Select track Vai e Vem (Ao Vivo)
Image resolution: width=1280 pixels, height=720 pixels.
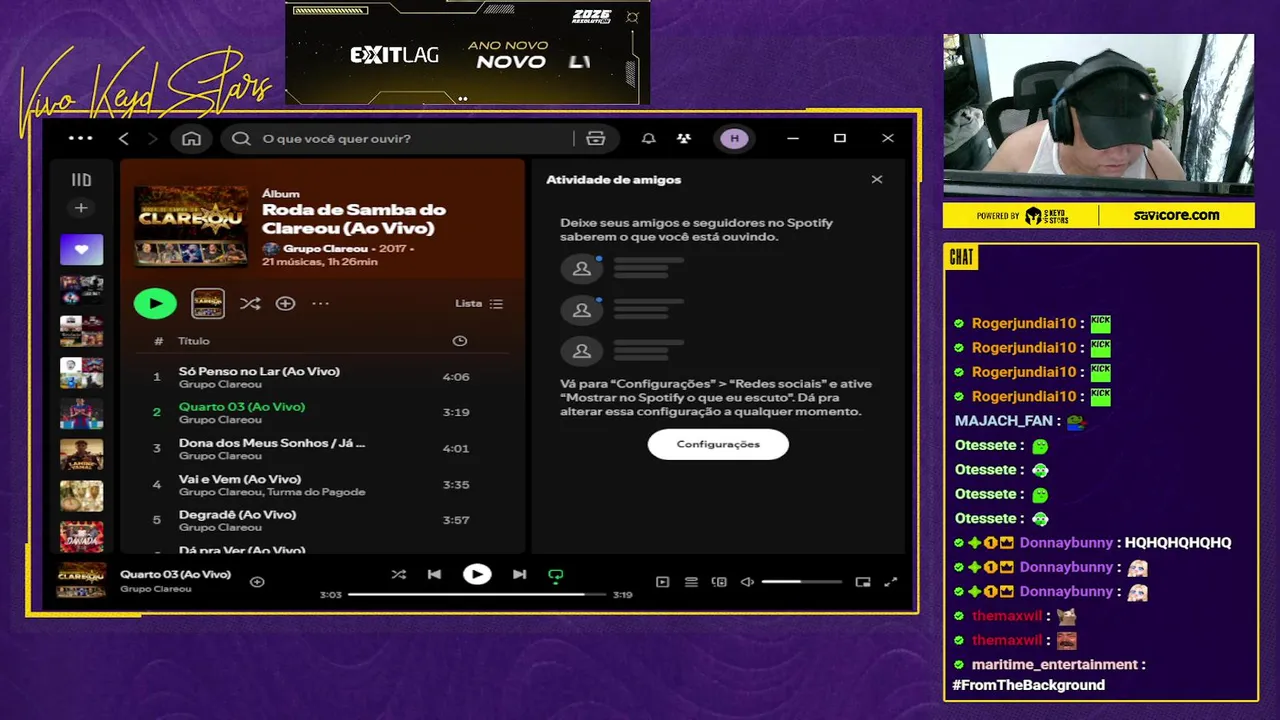pyautogui.click(x=320, y=484)
